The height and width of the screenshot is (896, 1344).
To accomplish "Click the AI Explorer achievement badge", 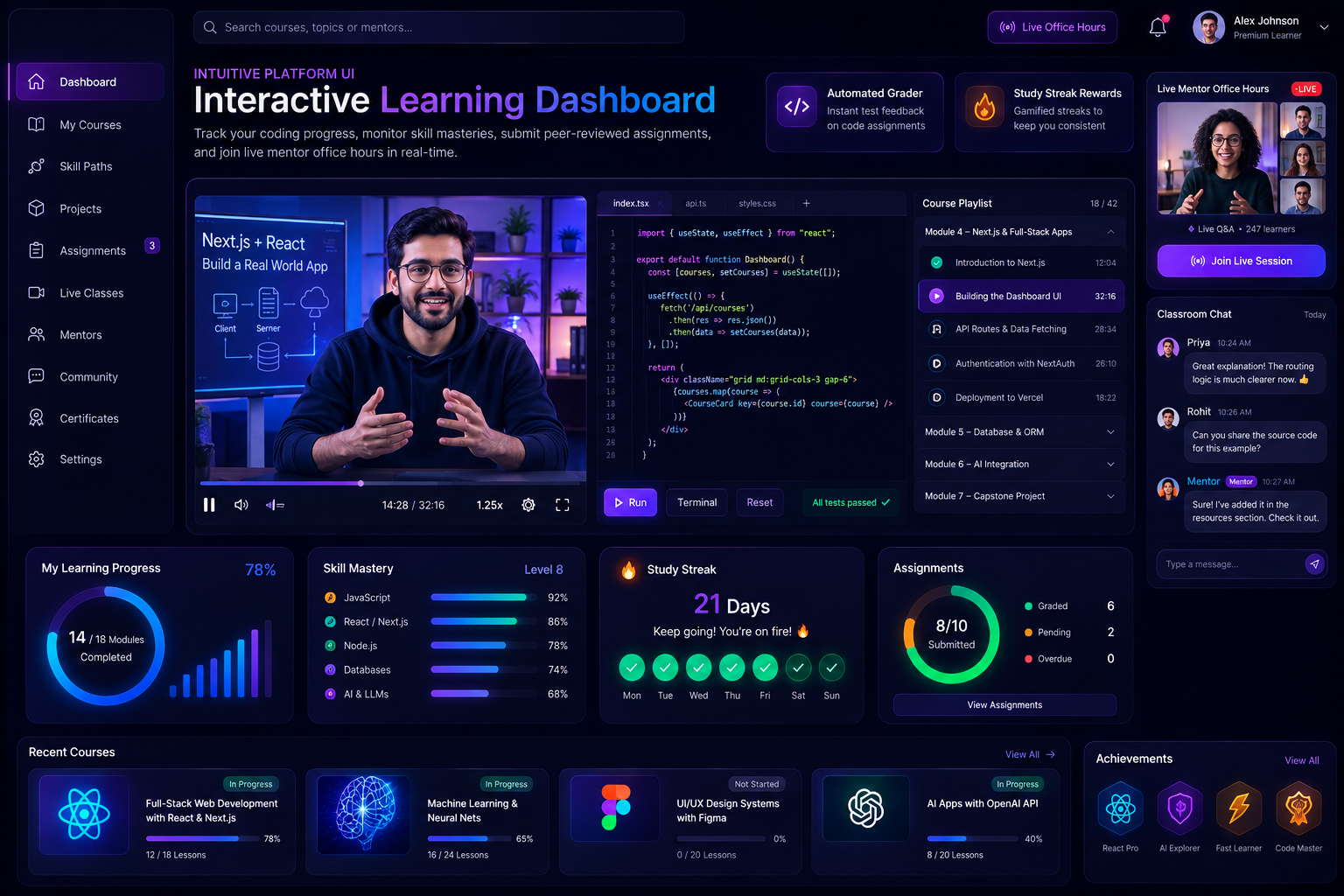I will (x=1179, y=808).
